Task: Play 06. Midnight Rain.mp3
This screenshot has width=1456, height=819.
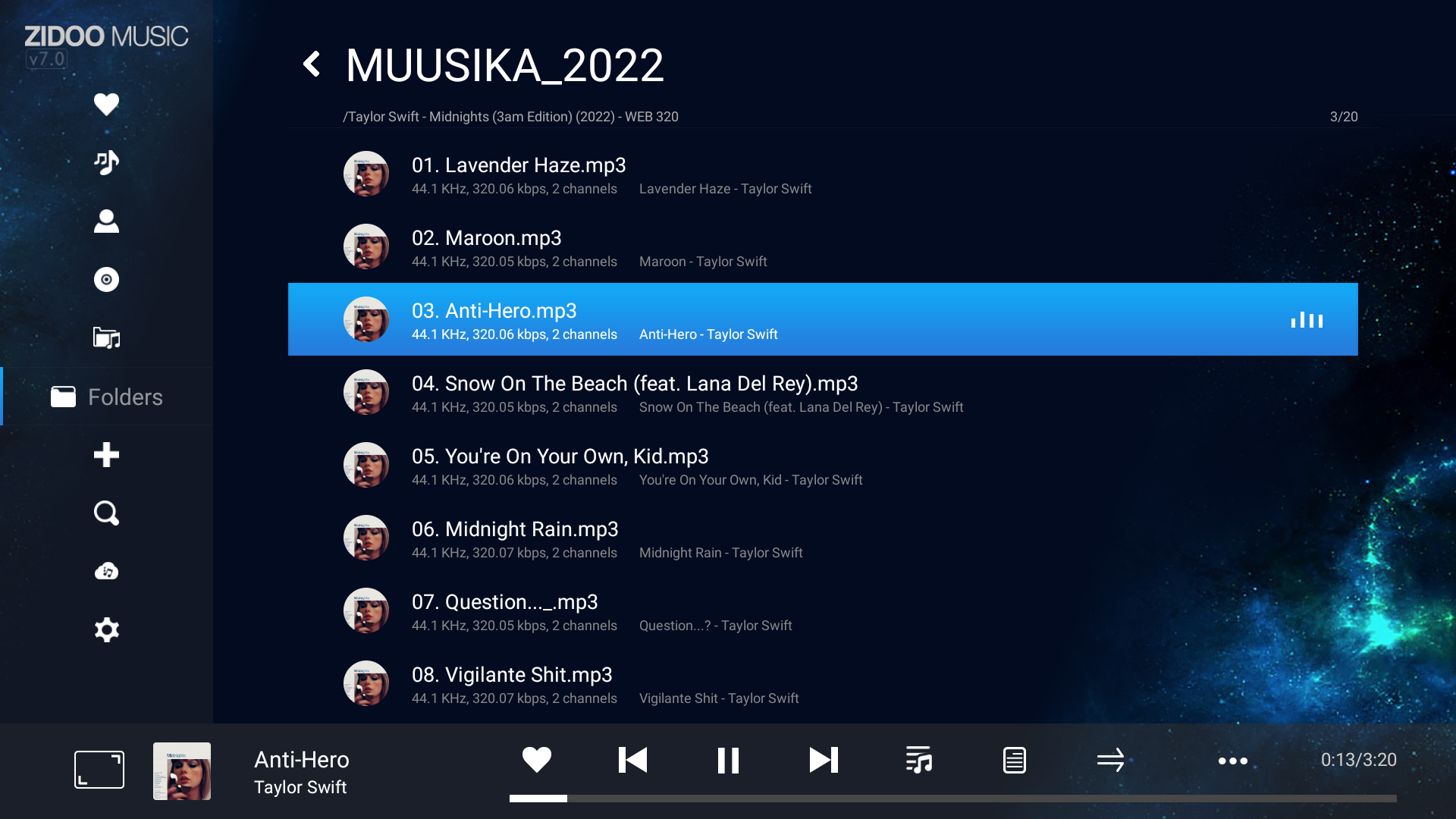Action: tap(823, 538)
